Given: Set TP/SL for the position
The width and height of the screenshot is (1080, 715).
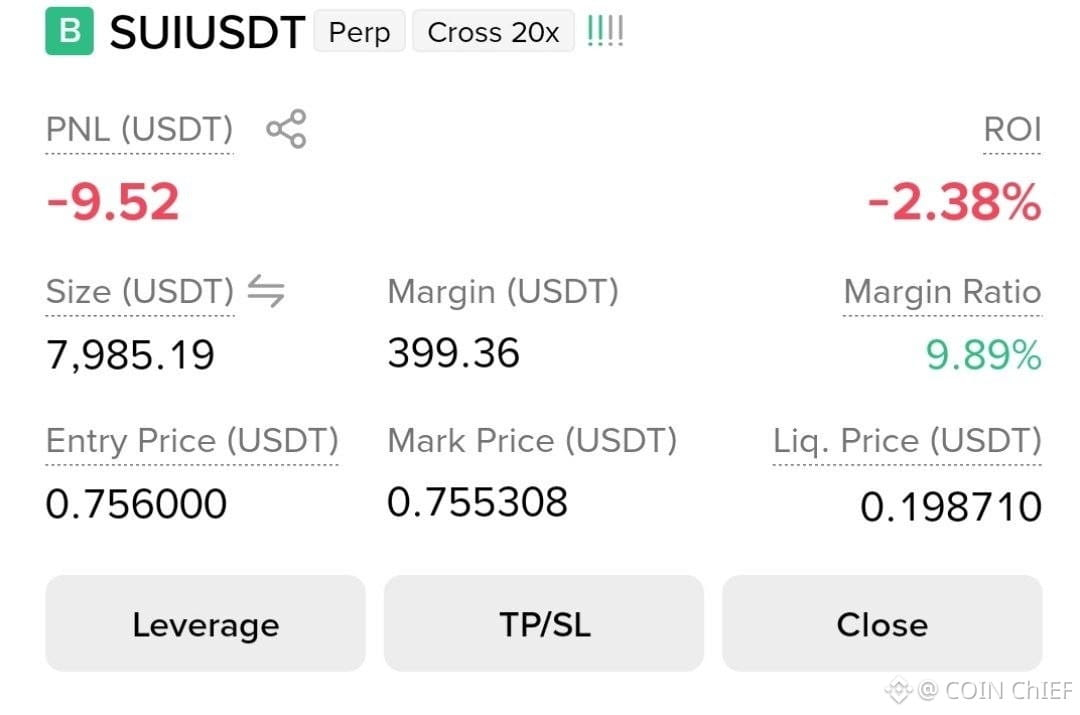Looking at the screenshot, I should 544,623.
